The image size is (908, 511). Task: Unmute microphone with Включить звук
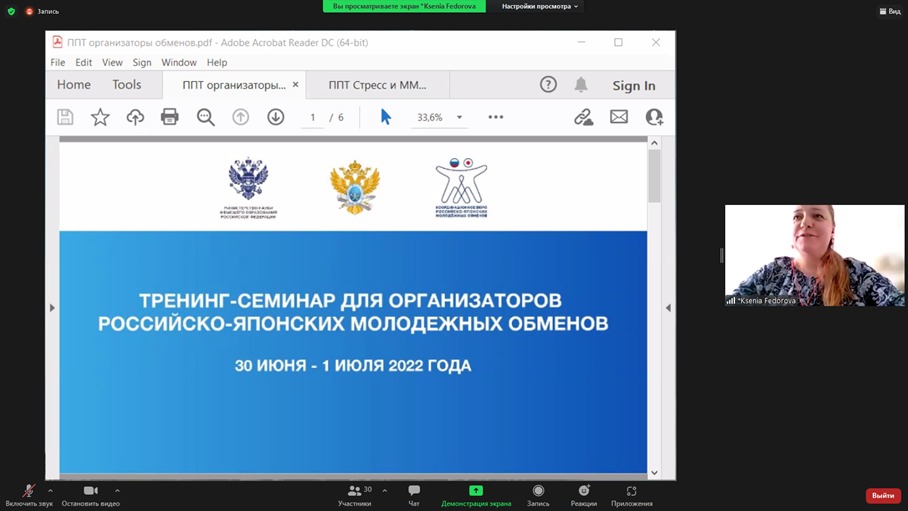(29, 492)
